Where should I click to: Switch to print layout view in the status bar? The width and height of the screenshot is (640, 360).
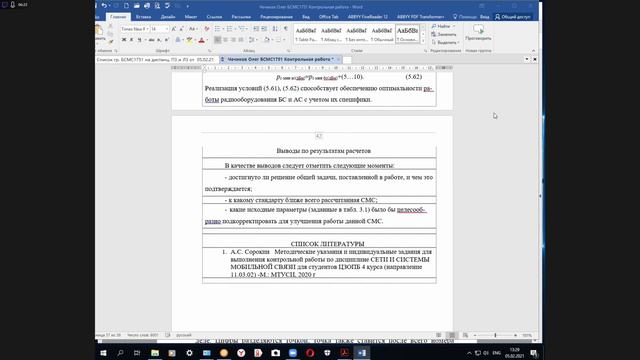(452, 335)
